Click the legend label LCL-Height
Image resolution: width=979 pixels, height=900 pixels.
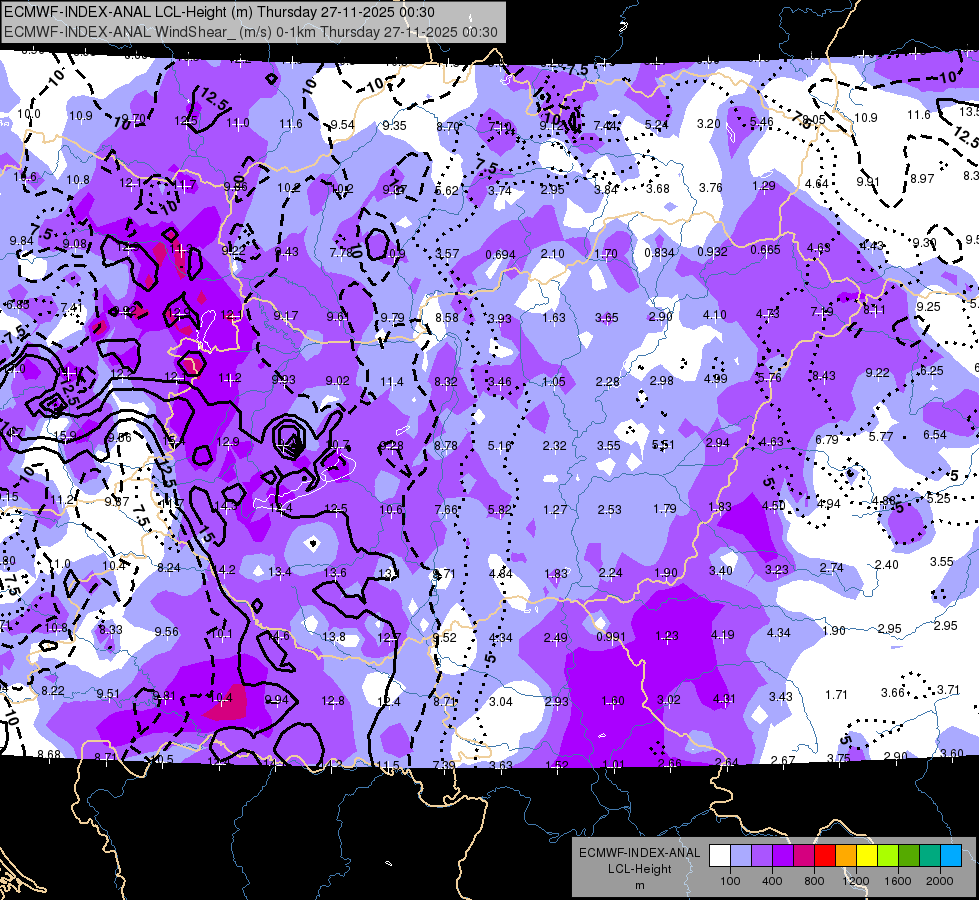coord(639,869)
